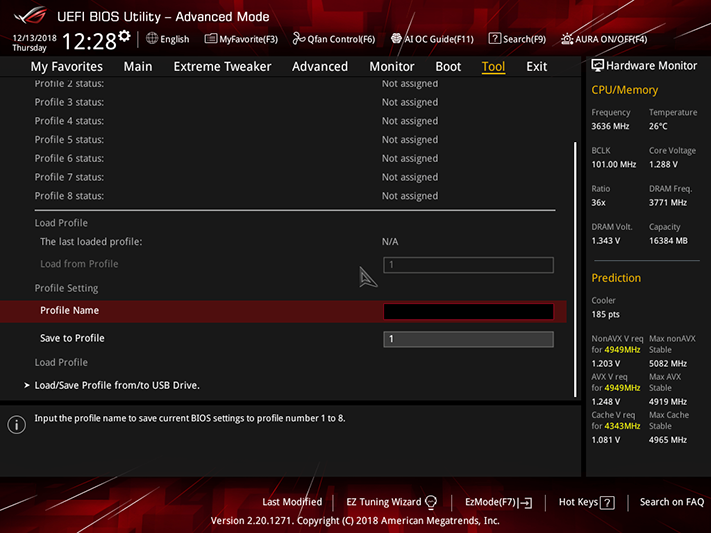
Task: Click the last loaded profile N/A value
Action: pyautogui.click(x=390, y=241)
